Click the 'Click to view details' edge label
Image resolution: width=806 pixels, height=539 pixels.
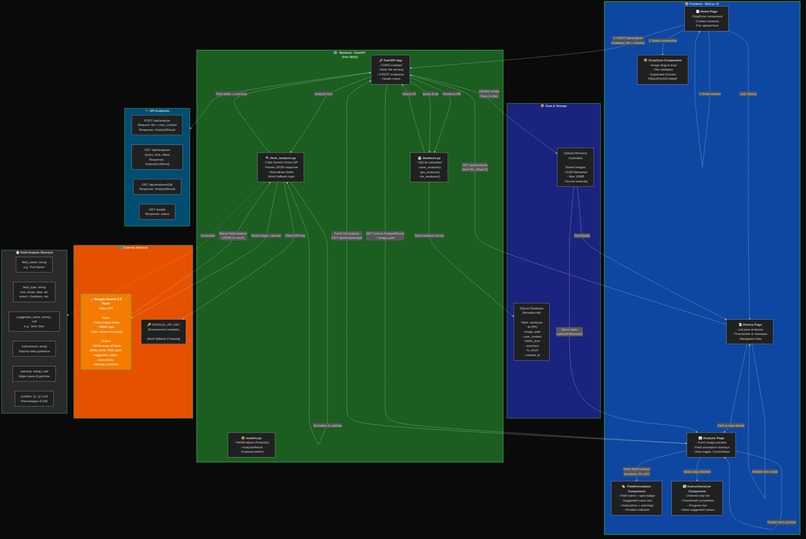click(x=730, y=425)
